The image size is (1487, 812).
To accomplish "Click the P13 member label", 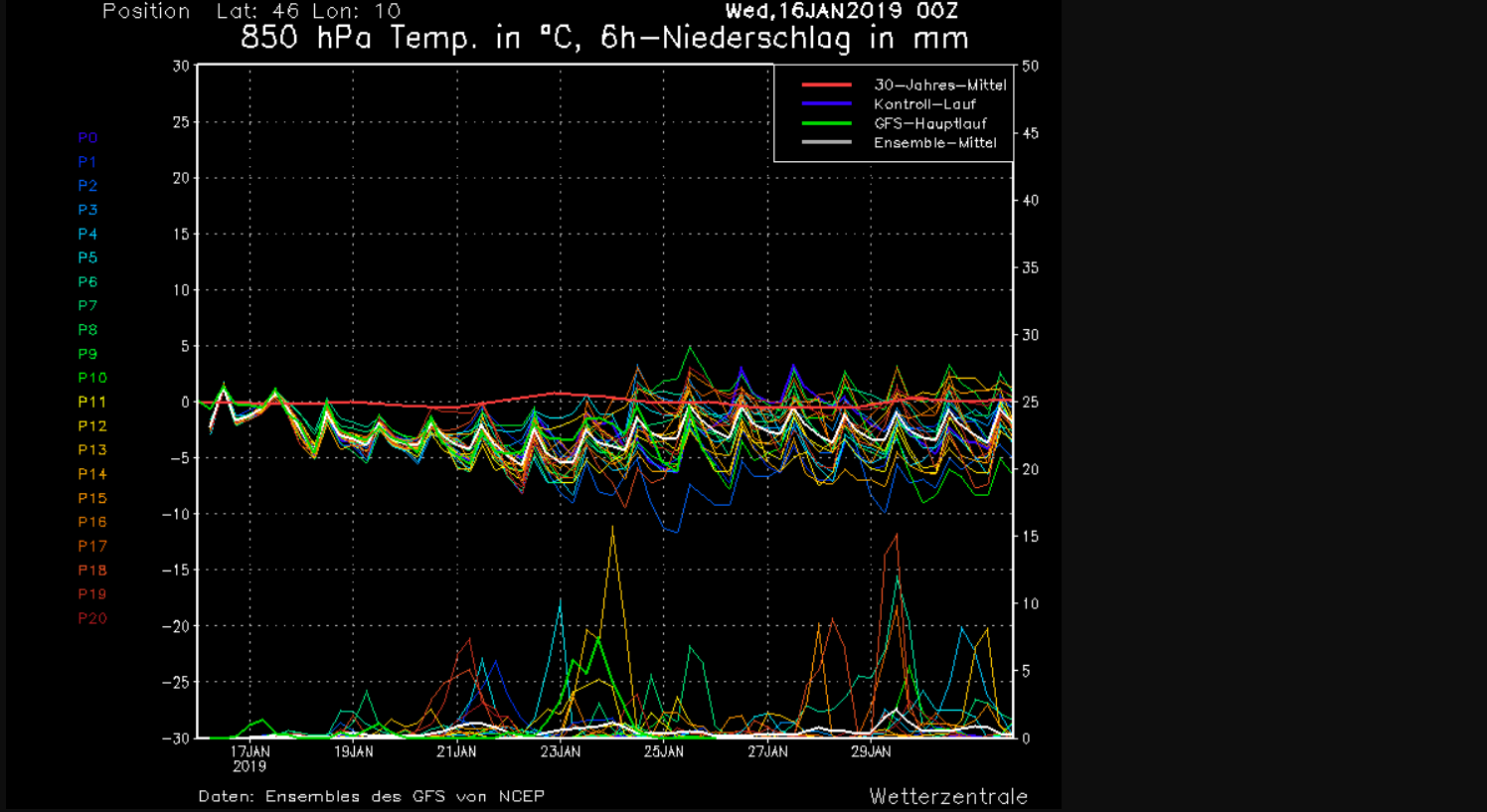I will coord(92,450).
